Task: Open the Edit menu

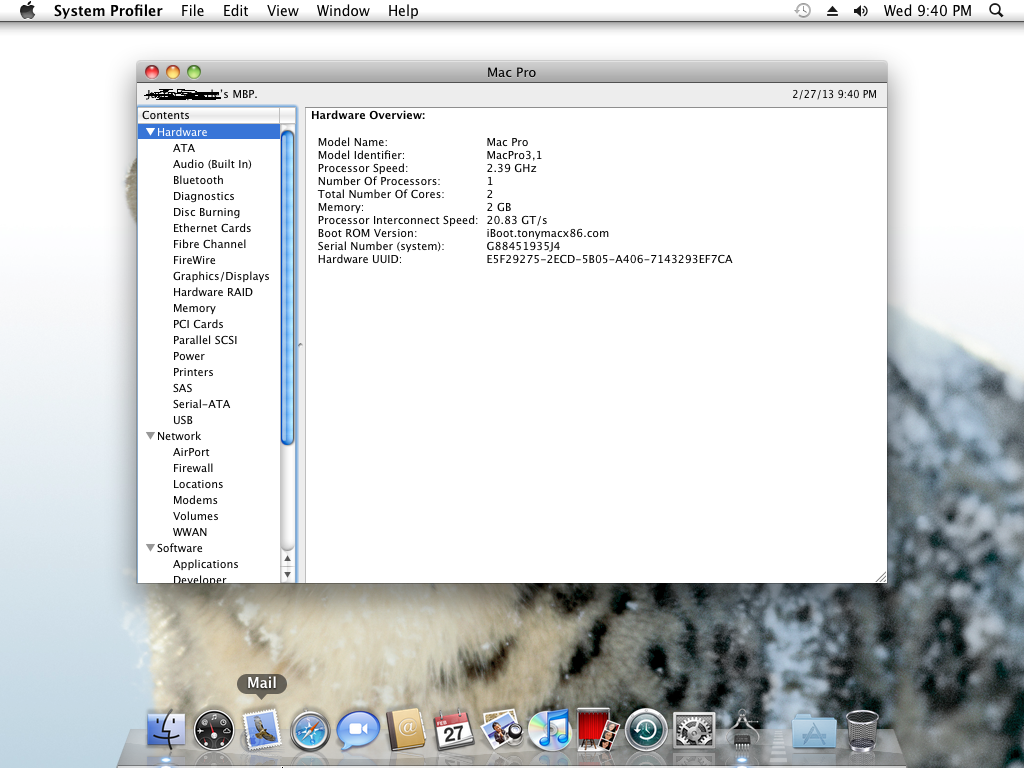Action: (235, 11)
